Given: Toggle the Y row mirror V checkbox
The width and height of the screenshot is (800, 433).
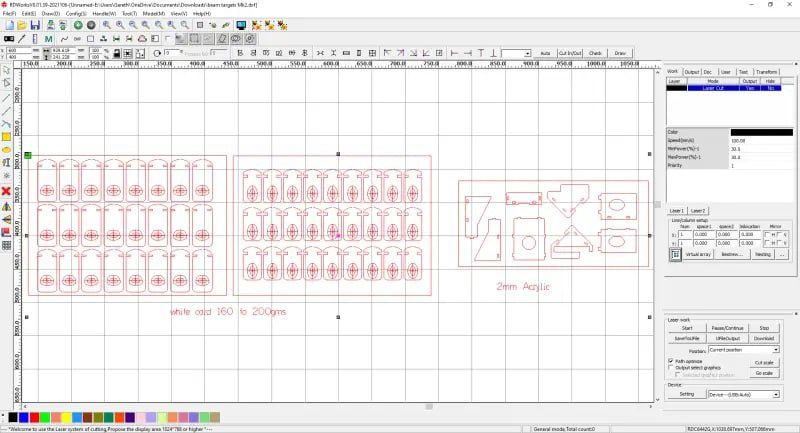Looking at the screenshot, I should pyautogui.click(x=780, y=243).
